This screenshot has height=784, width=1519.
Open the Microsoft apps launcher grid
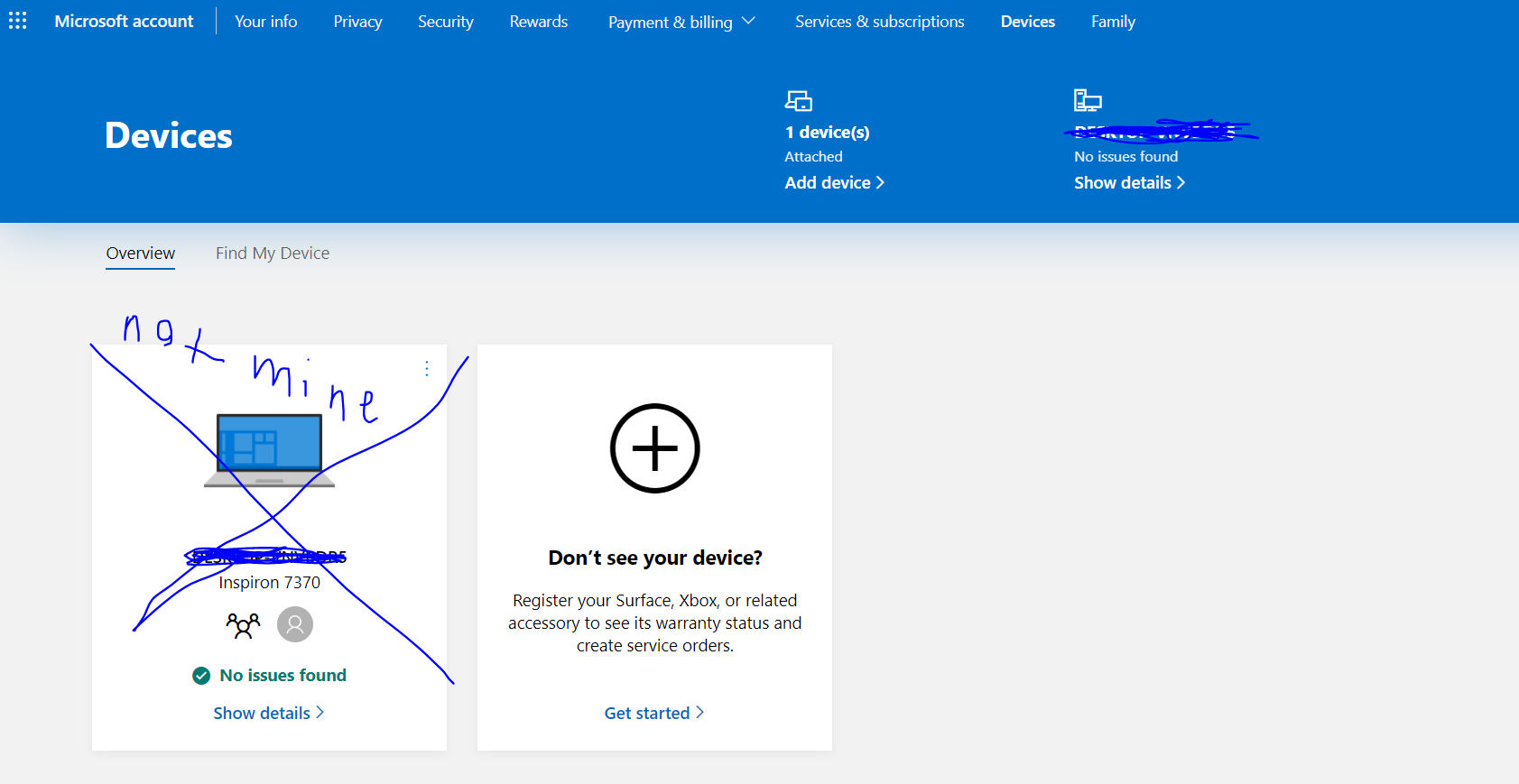[18, 21]
